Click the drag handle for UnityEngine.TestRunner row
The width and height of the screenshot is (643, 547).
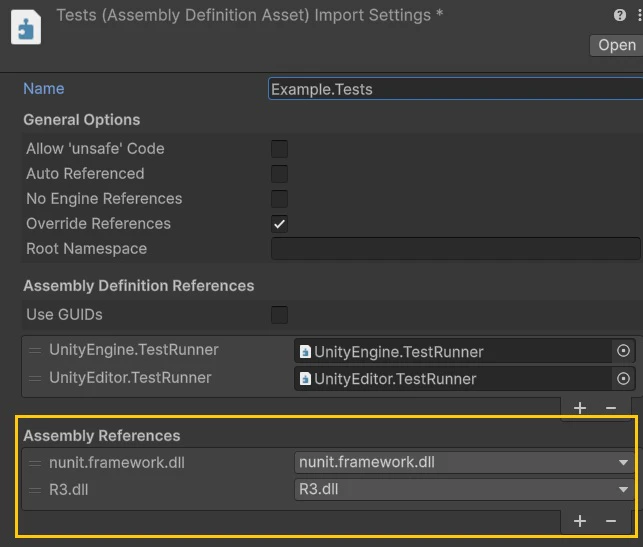pyautogui.click(x=35, y=350)
